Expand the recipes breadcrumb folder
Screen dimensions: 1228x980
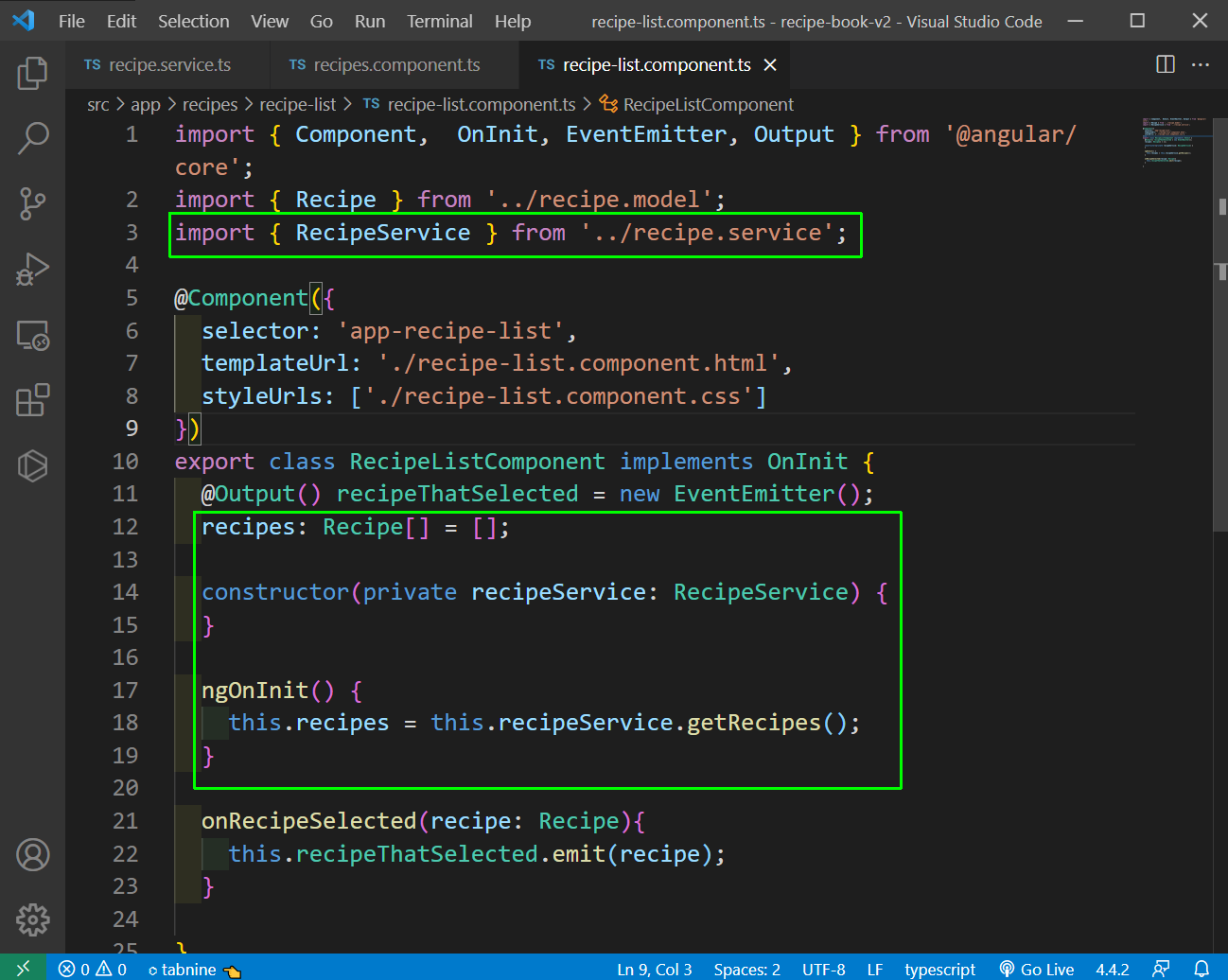tap(210, 104)
